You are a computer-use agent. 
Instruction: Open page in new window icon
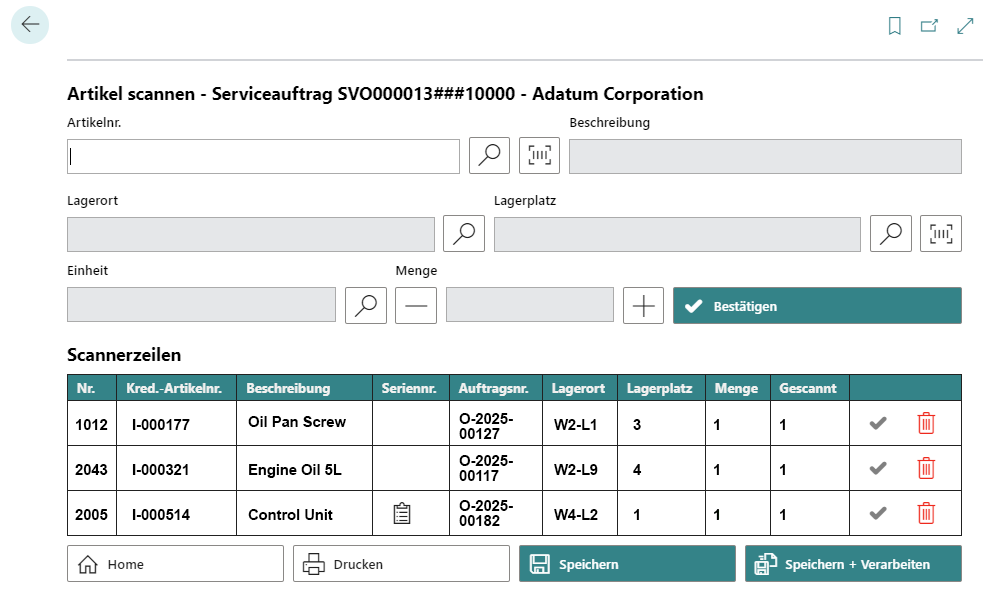coord(929,26)
